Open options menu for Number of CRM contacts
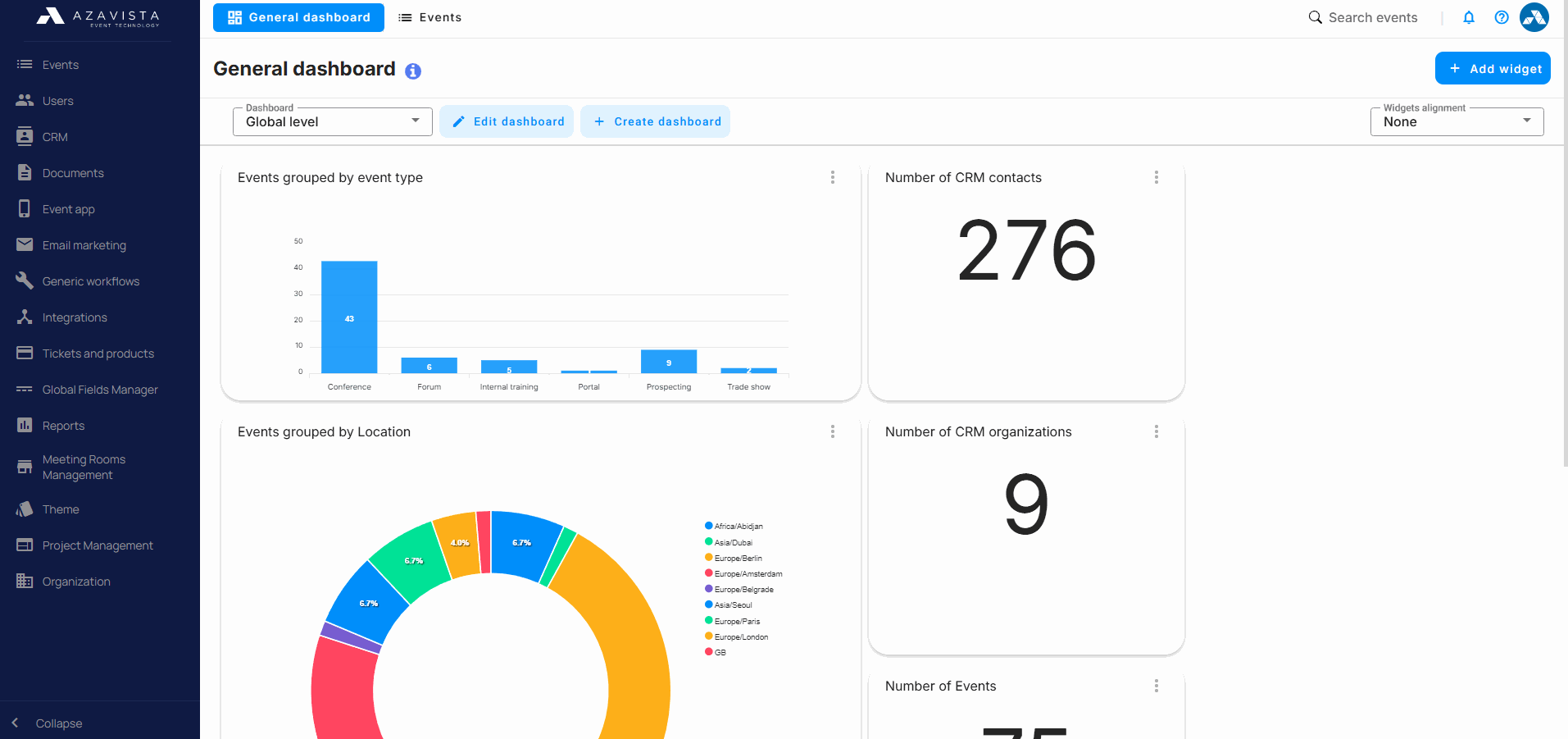The width and height of the screenshot is (1568, 739). pos(1157,177)
